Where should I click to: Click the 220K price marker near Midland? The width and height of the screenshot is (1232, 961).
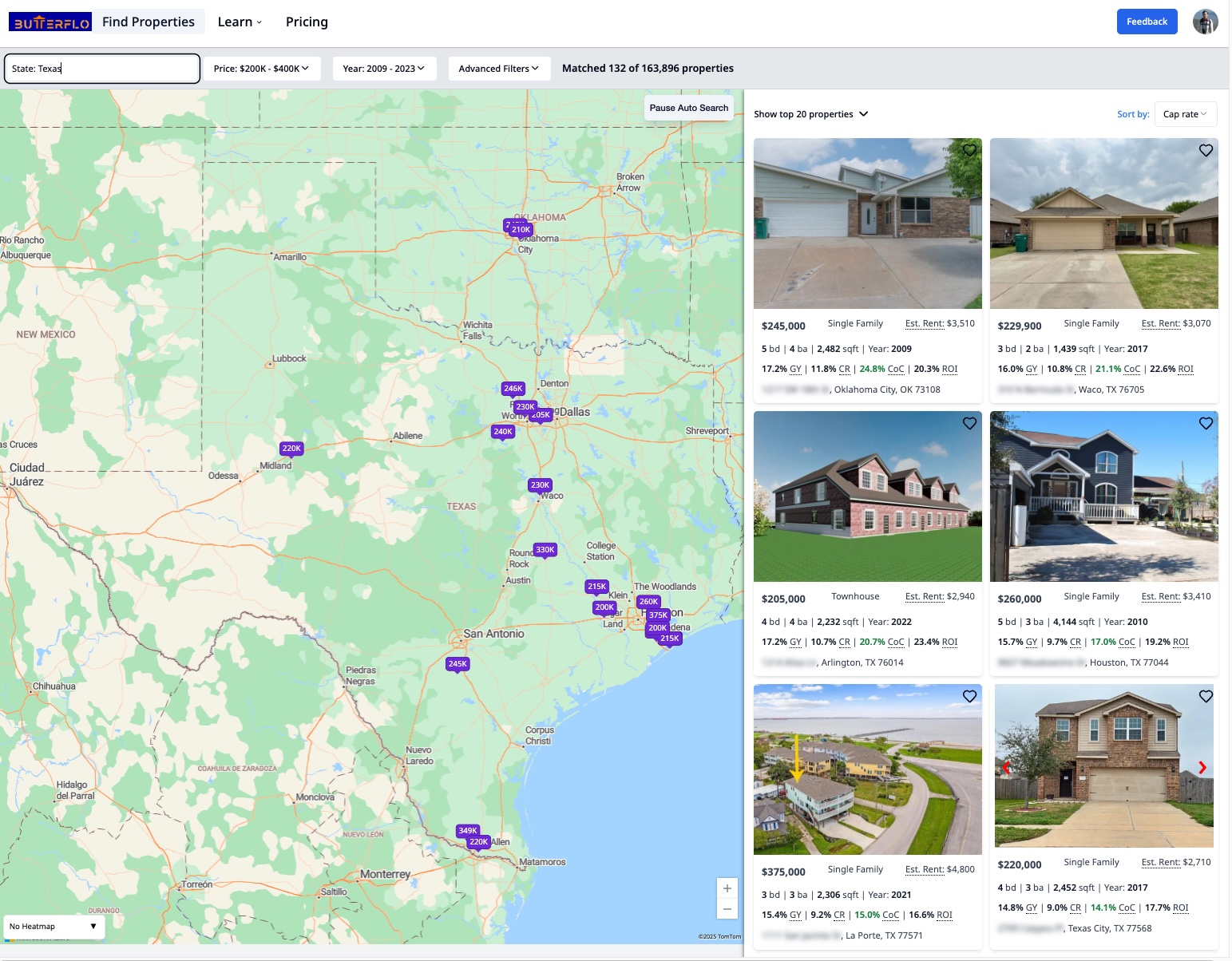pos(291,448)
